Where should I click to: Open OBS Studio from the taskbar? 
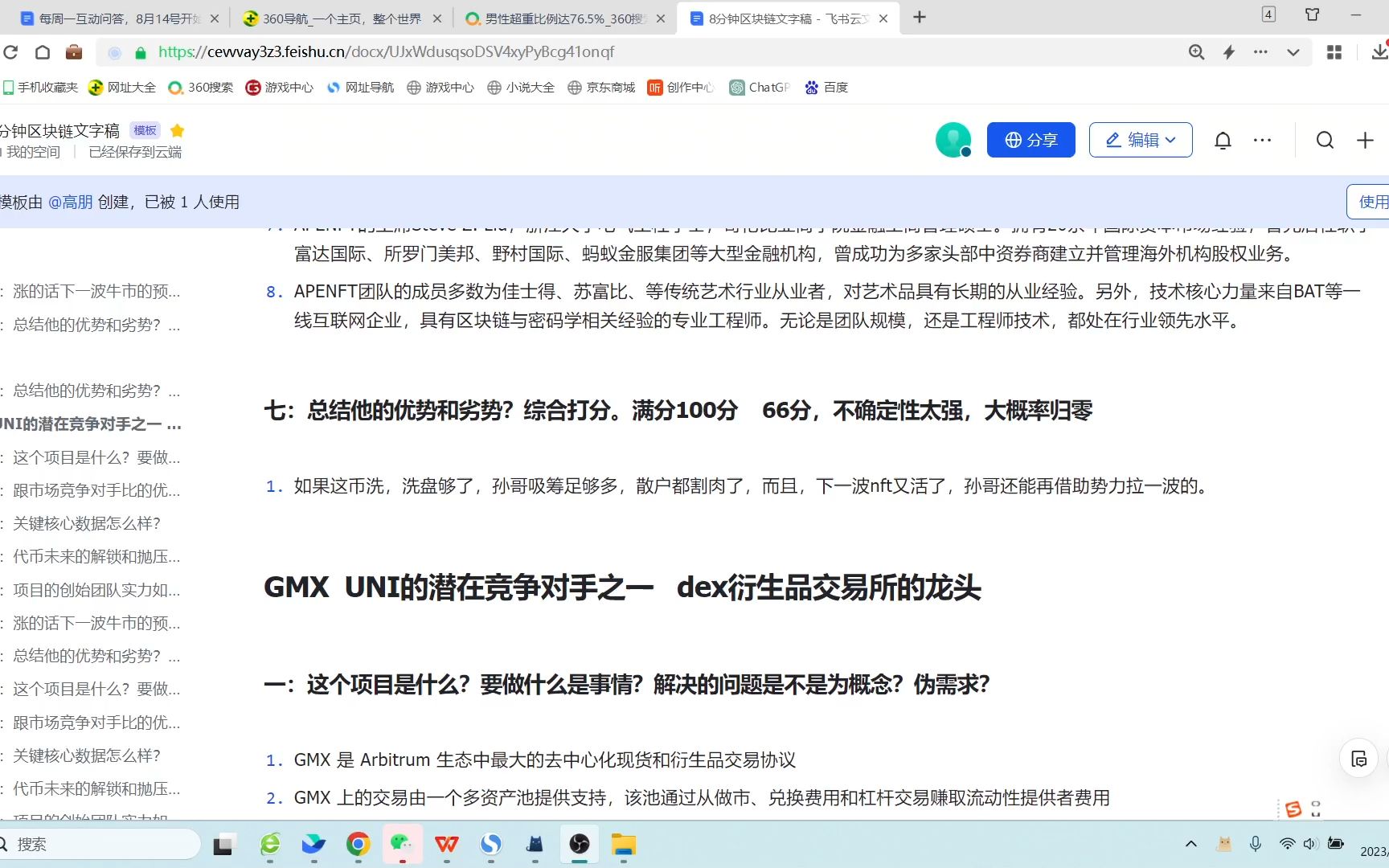(580, 844)
